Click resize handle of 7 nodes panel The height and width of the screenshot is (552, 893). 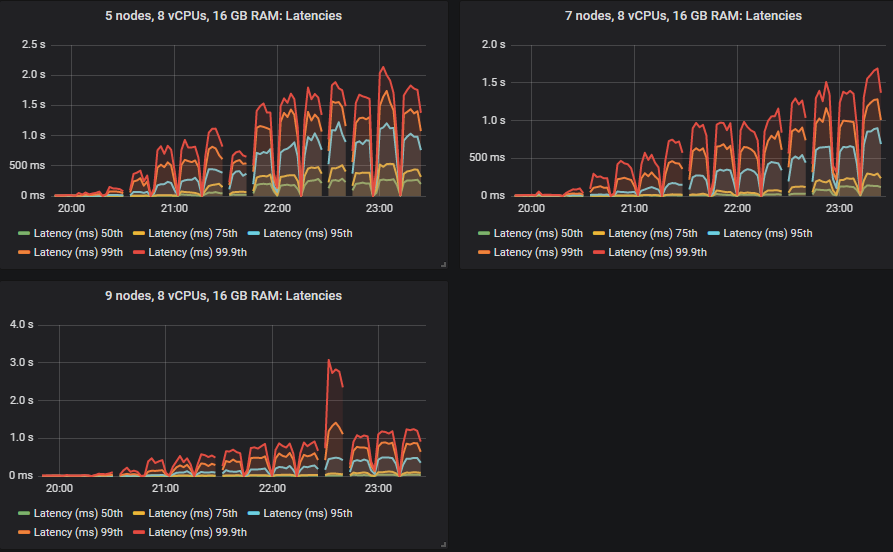pos(887,264)
